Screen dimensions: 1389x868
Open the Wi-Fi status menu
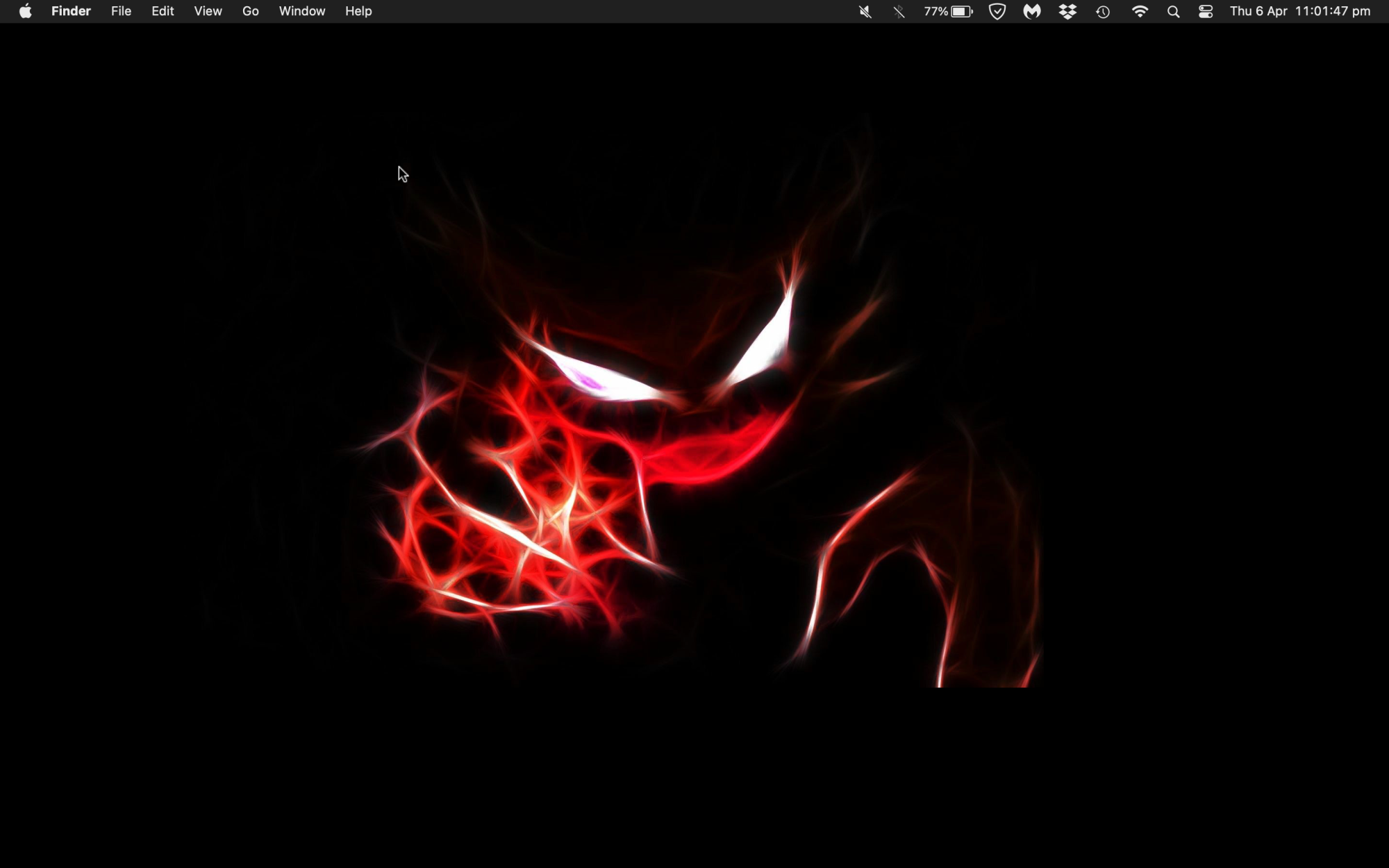(1140, 12)
